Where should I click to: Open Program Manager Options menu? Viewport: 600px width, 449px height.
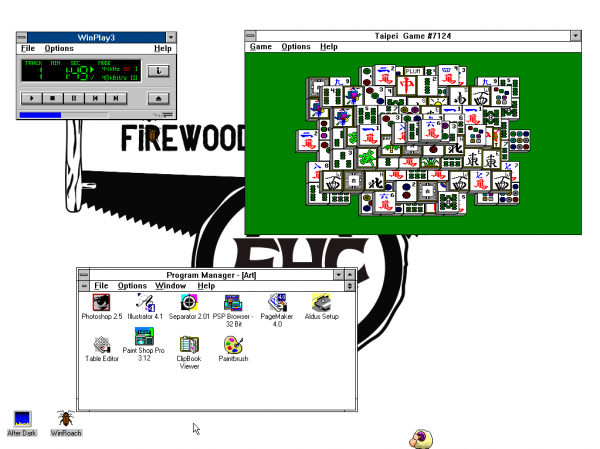(x=132, y=286)
